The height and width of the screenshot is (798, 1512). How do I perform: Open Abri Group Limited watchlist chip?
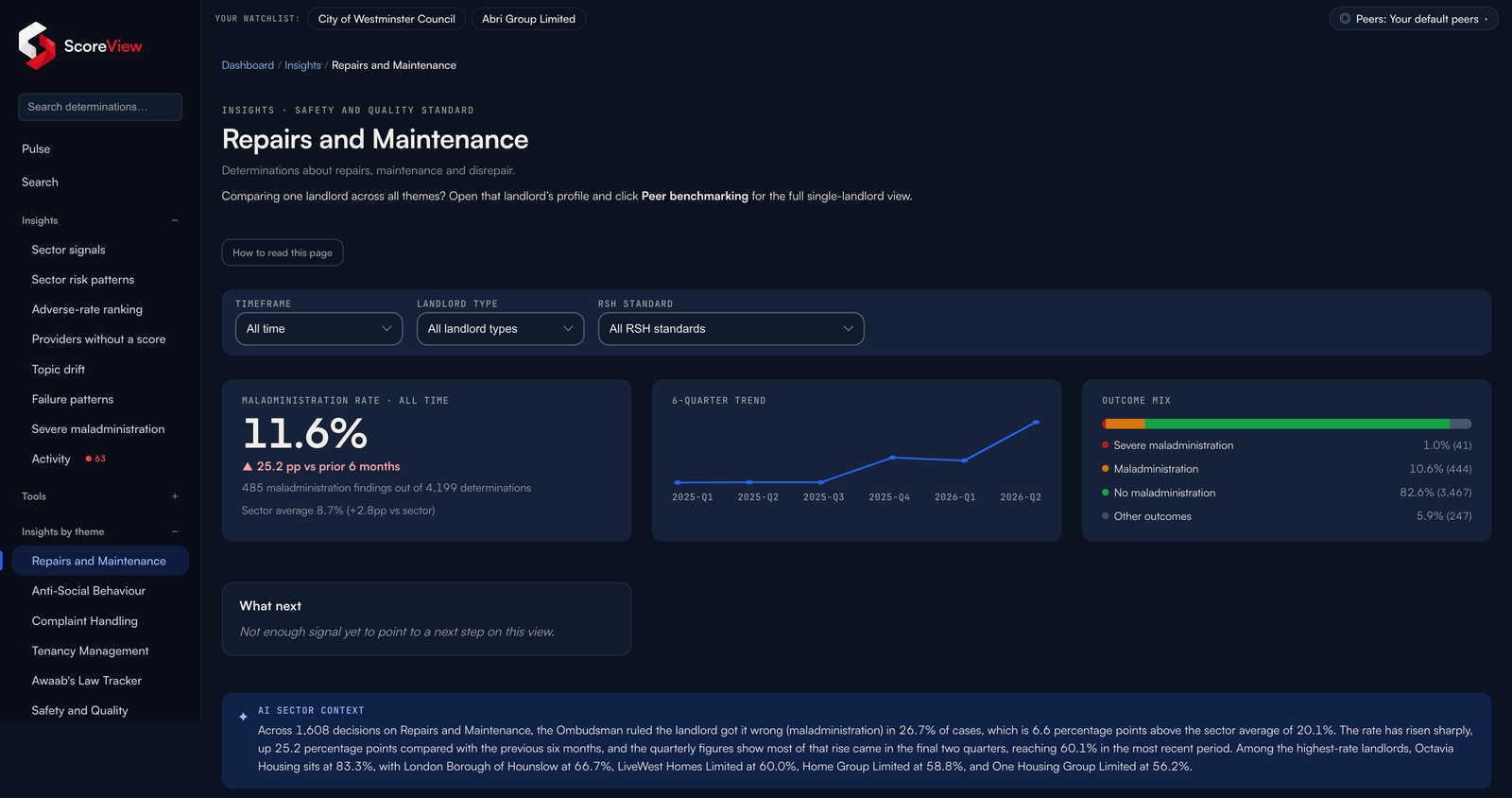click(x=528, y=19)
